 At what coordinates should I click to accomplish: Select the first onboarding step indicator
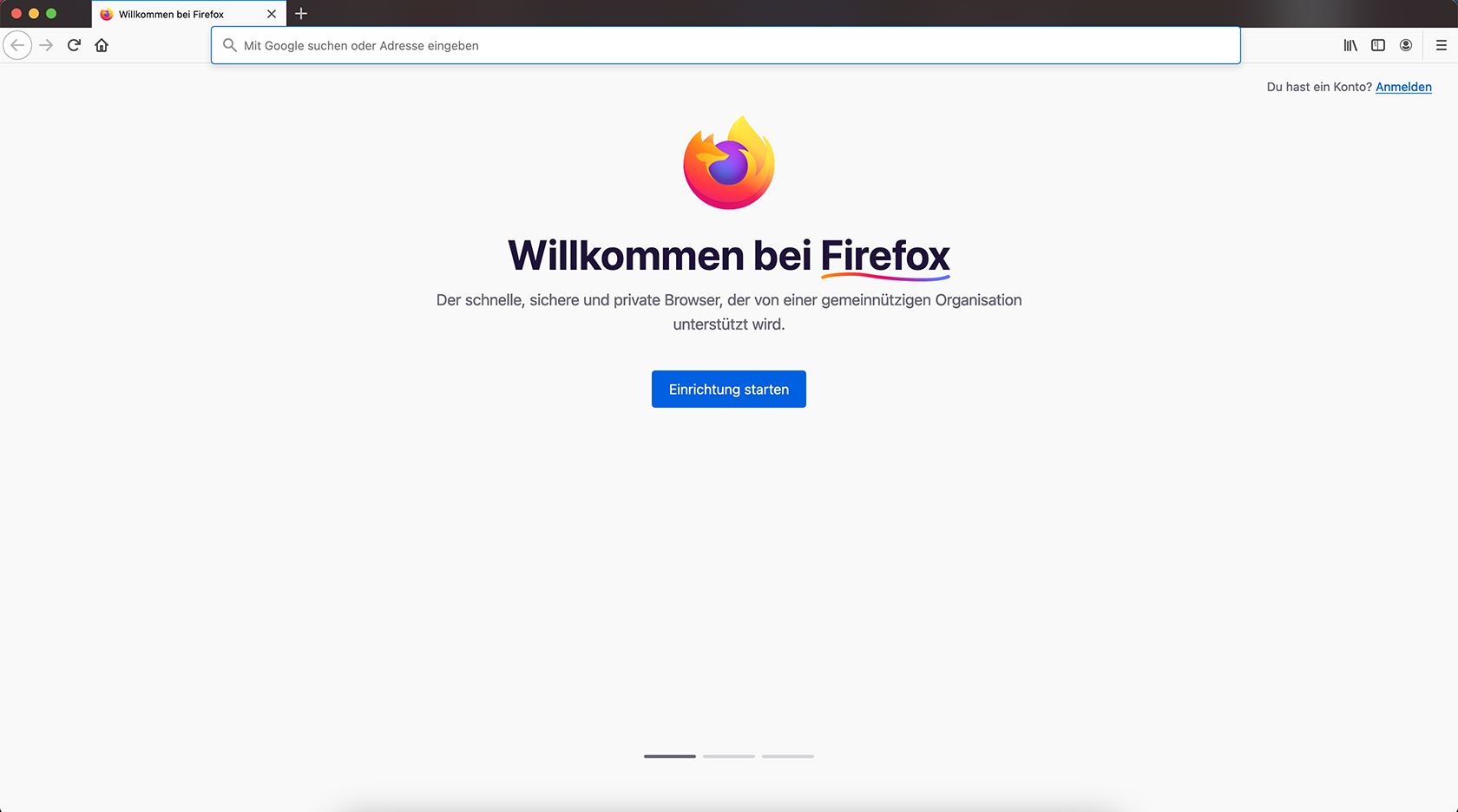coord(670,756)
